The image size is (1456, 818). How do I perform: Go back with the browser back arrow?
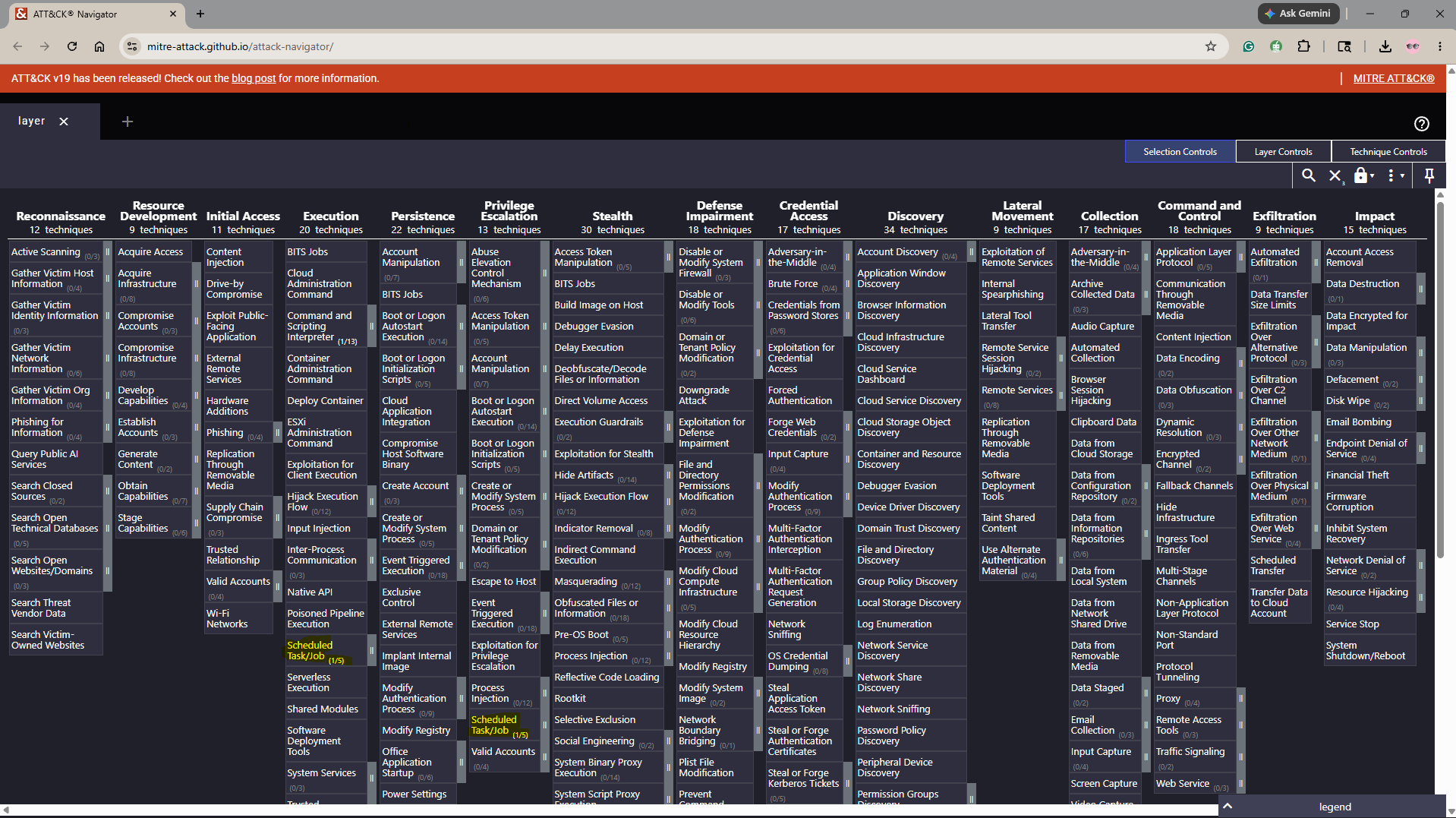point(17,46)
